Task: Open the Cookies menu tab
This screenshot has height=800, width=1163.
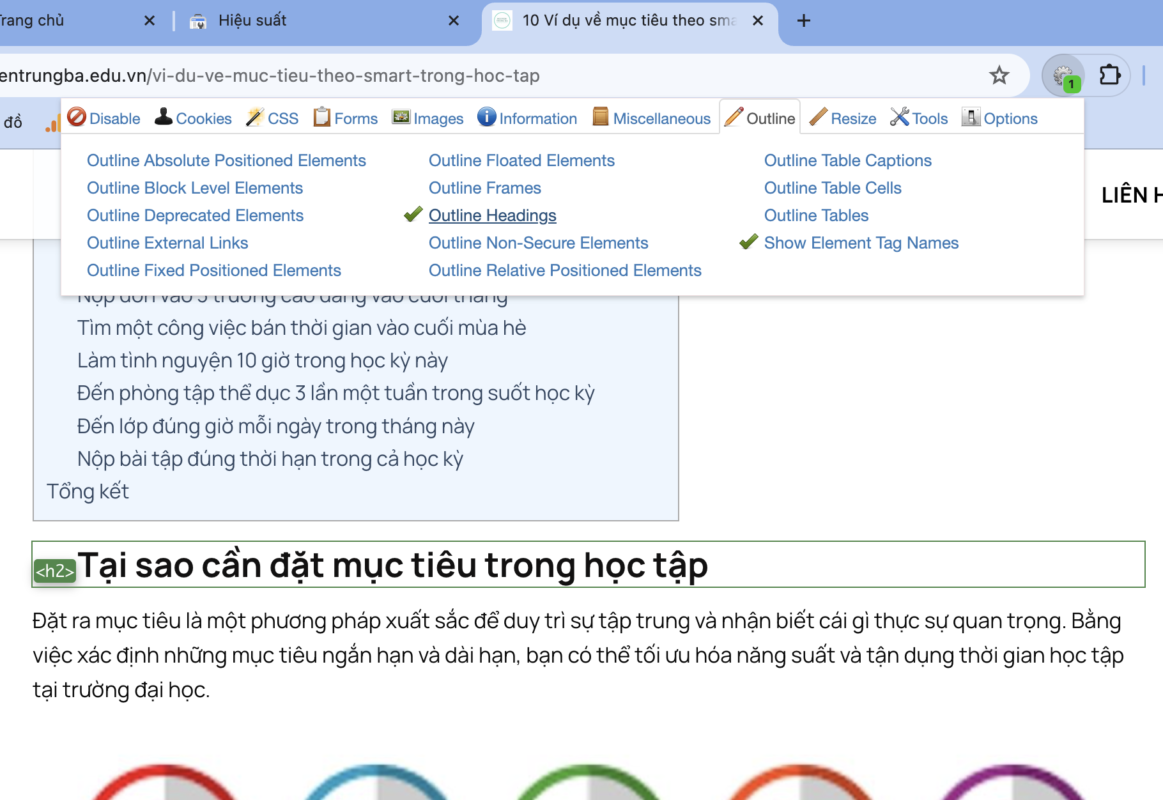Action: pos(193,118)
